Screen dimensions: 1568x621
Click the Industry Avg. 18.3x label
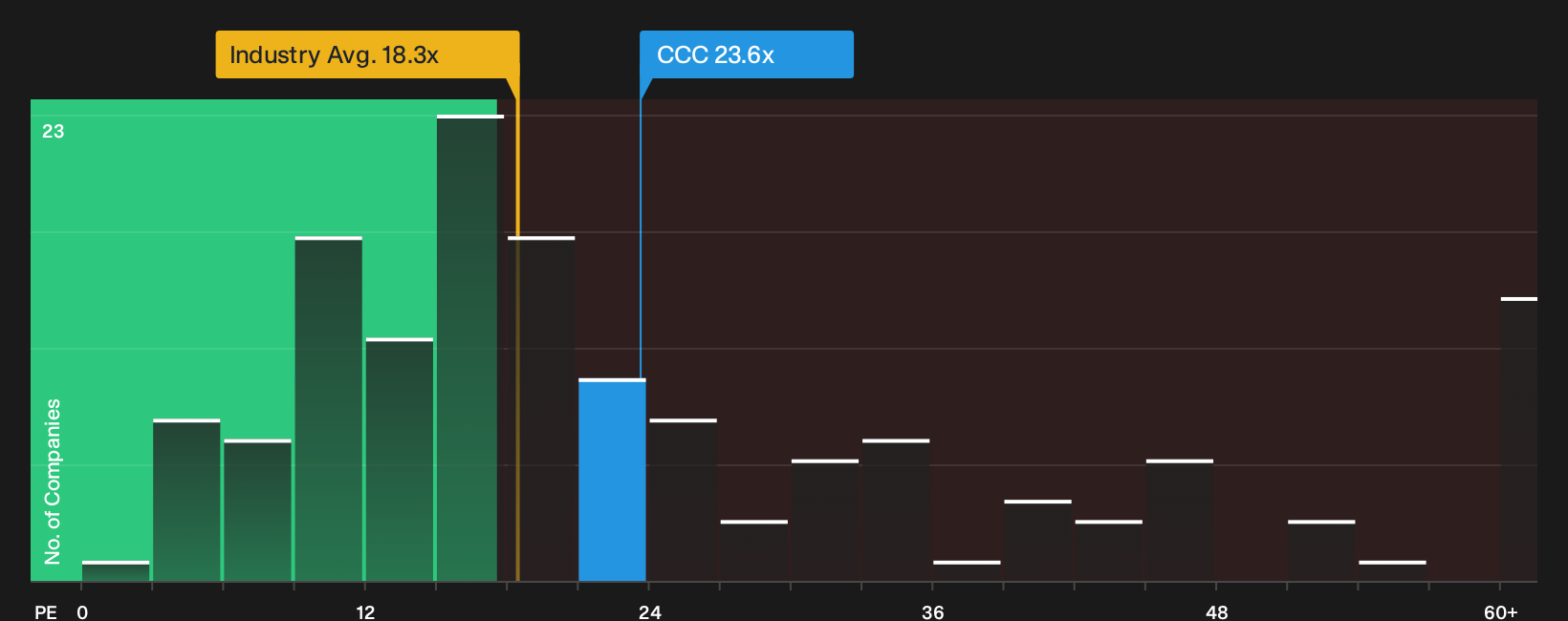[367, 54]
